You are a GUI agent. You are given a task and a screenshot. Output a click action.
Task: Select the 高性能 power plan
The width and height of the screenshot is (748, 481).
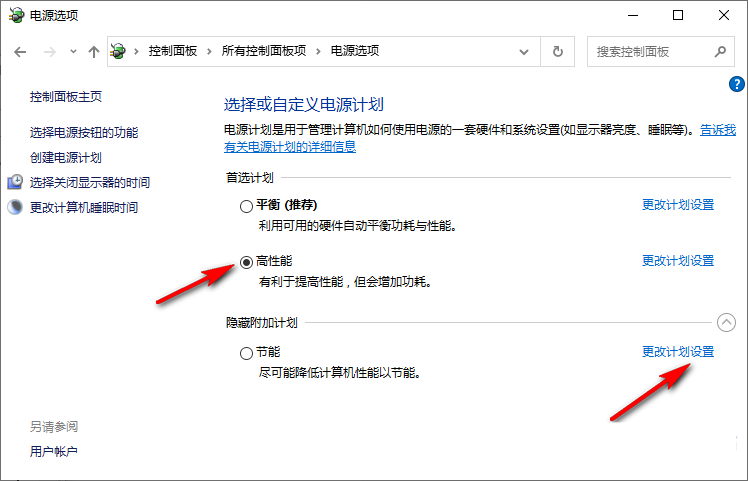247,262
